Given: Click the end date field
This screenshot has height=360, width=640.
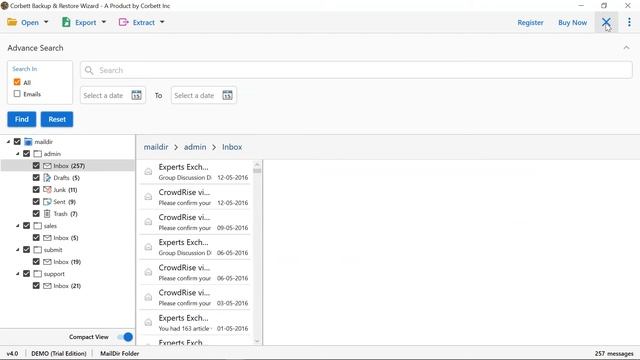Looking at the screenshot, I should coord(204,95).
